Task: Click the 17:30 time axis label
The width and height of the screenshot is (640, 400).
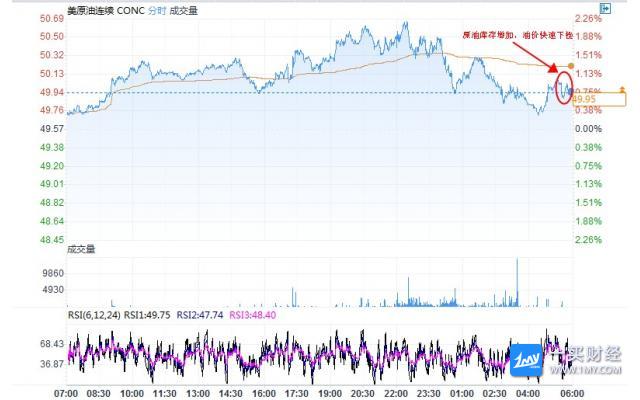Action: coord(296,394)
